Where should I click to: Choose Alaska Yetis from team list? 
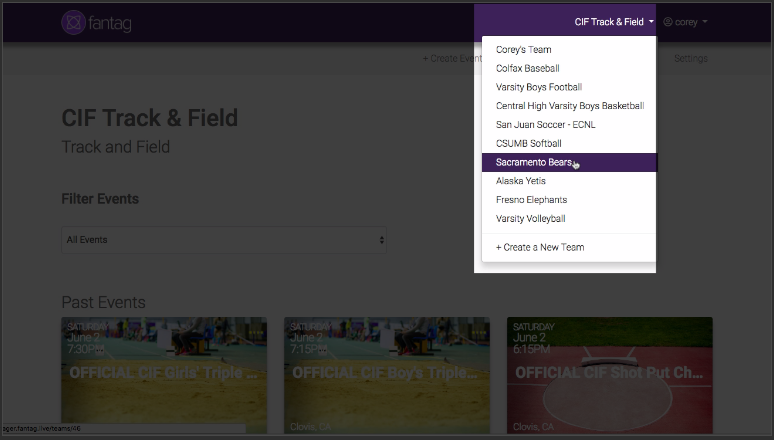(x=569, y=181)
